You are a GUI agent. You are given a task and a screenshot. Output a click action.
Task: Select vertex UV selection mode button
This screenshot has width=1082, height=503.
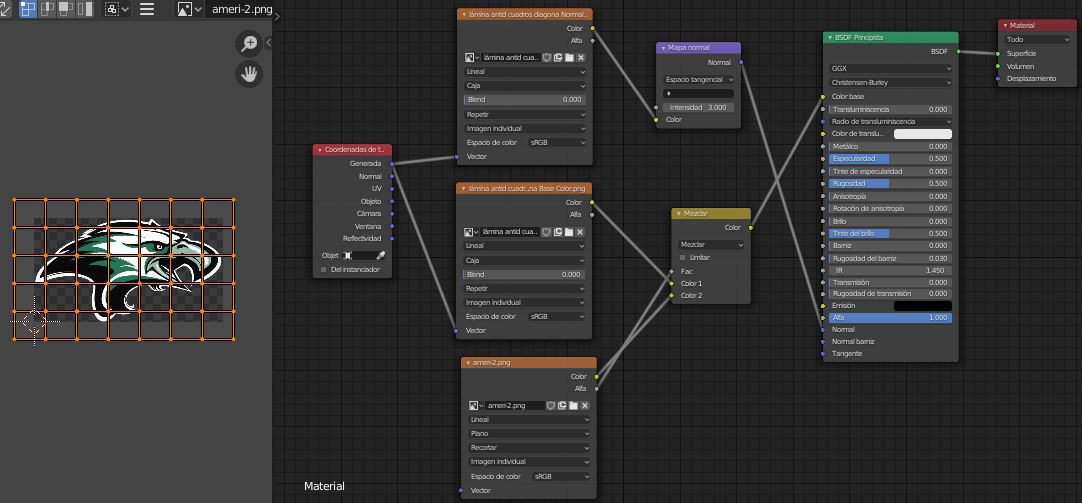[x=28, y=9]
